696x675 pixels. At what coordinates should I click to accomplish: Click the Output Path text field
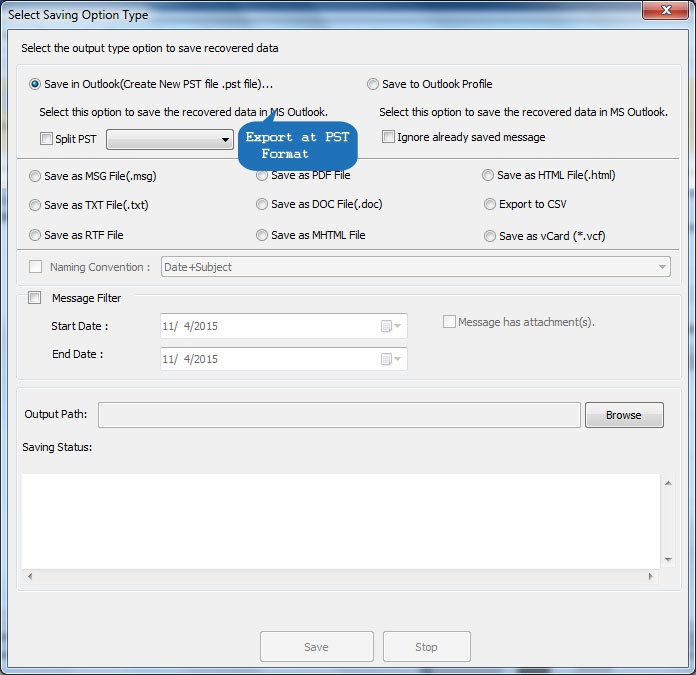339,415
